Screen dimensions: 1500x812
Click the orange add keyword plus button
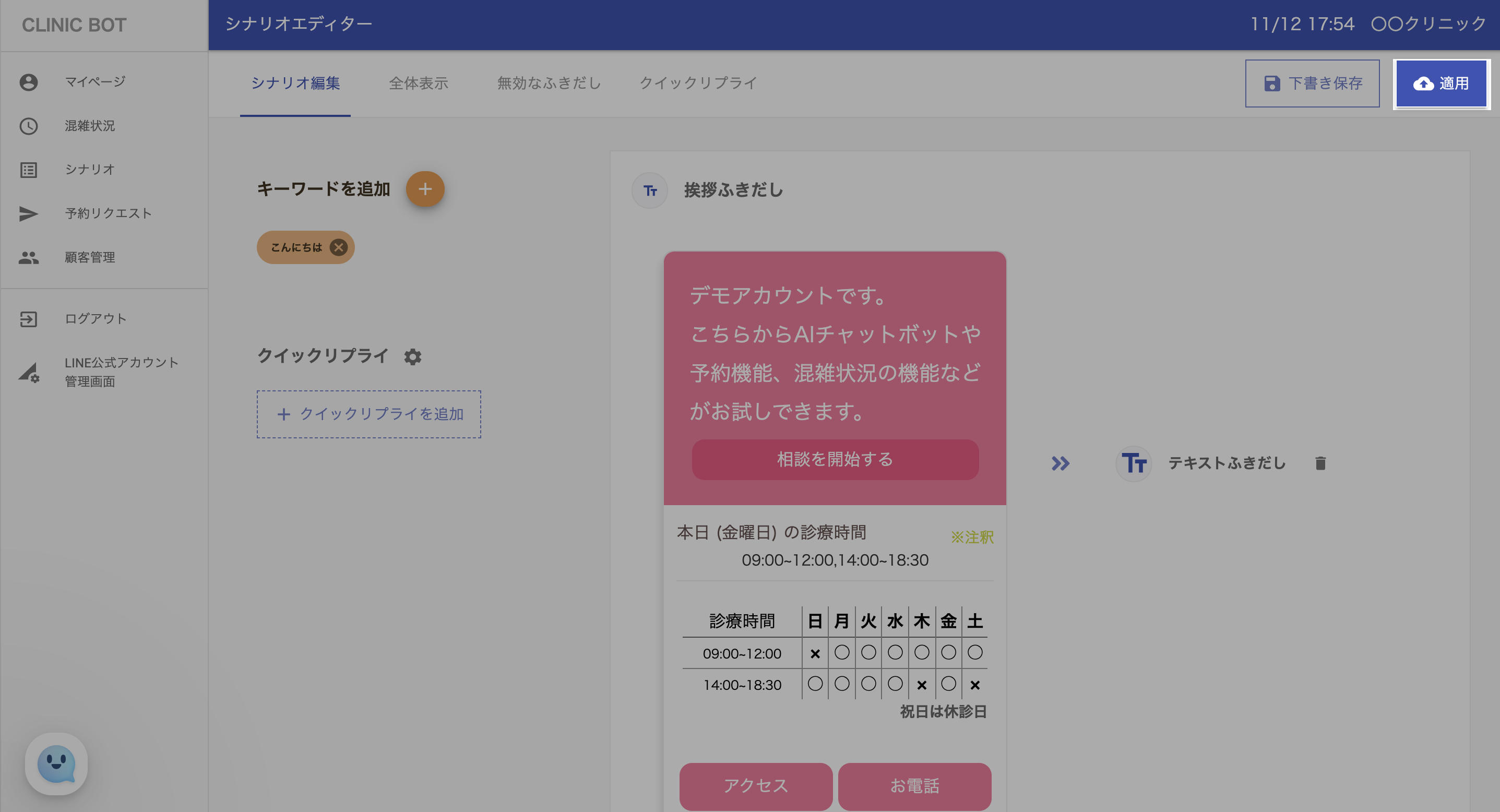(x=425, y=189)
